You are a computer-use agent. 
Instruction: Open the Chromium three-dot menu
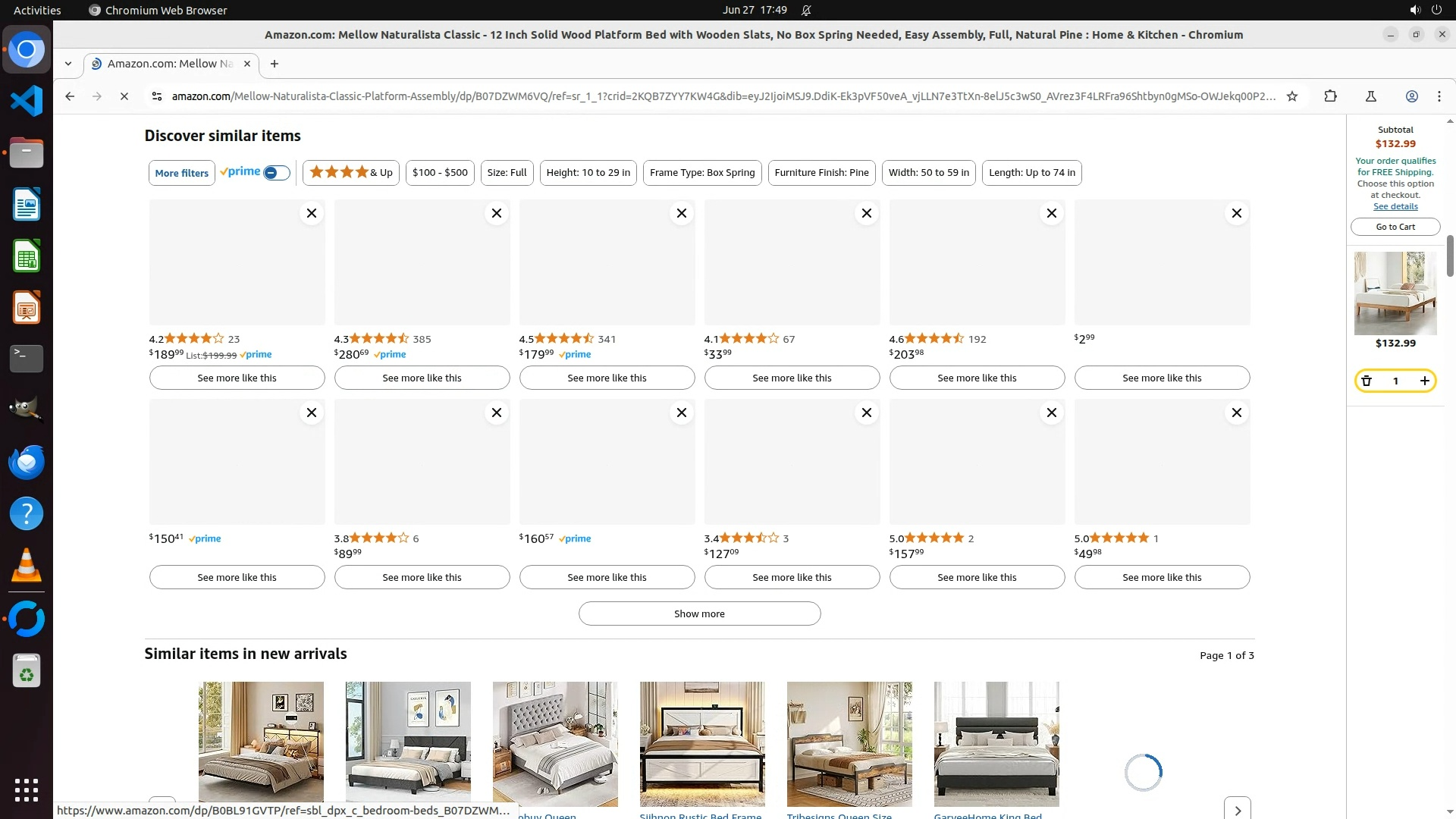[1439, 96]
